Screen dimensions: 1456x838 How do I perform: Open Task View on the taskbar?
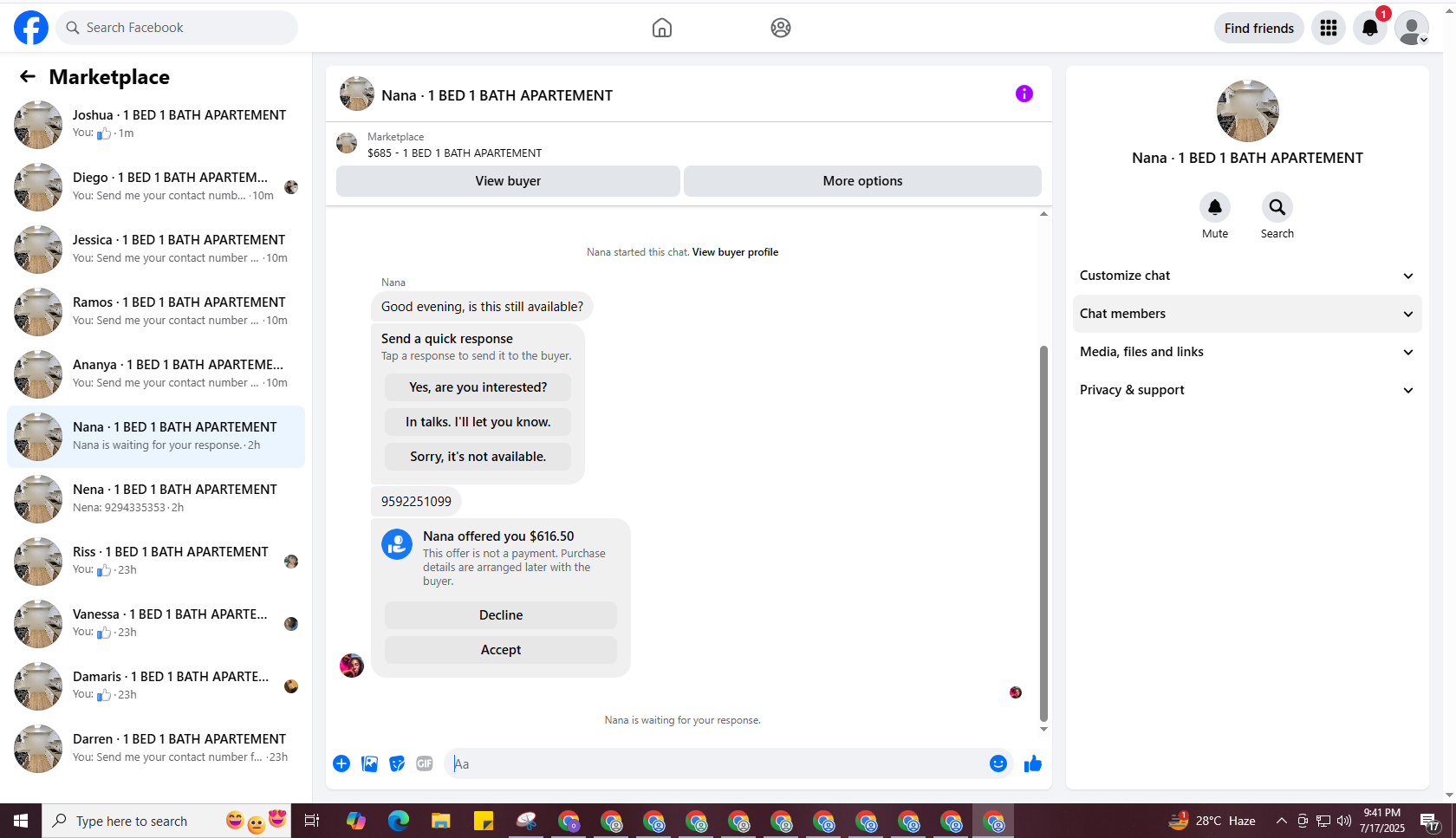point(312,821)
